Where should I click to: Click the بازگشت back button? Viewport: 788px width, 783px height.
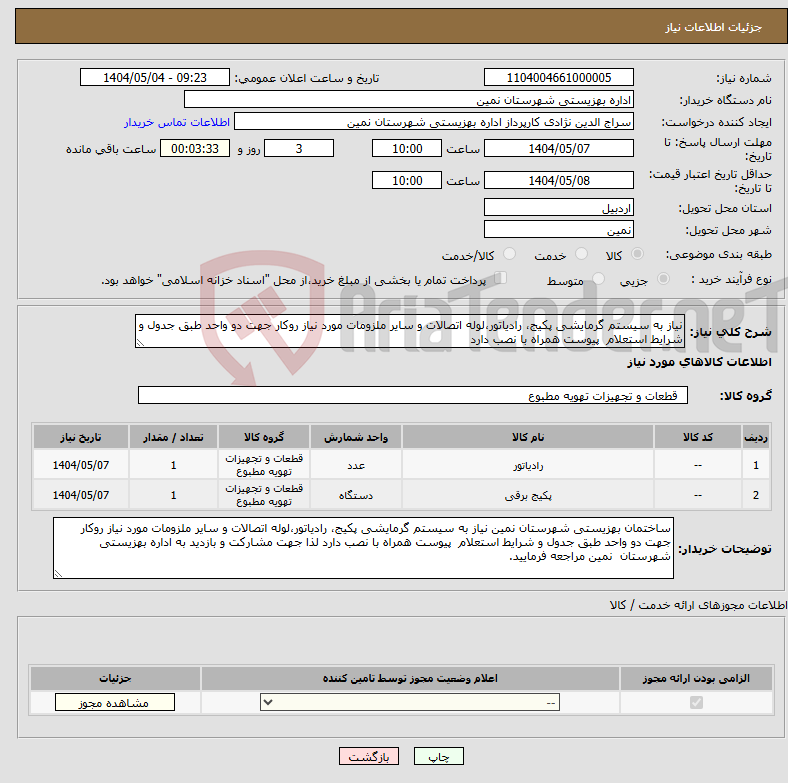point(369,756)
